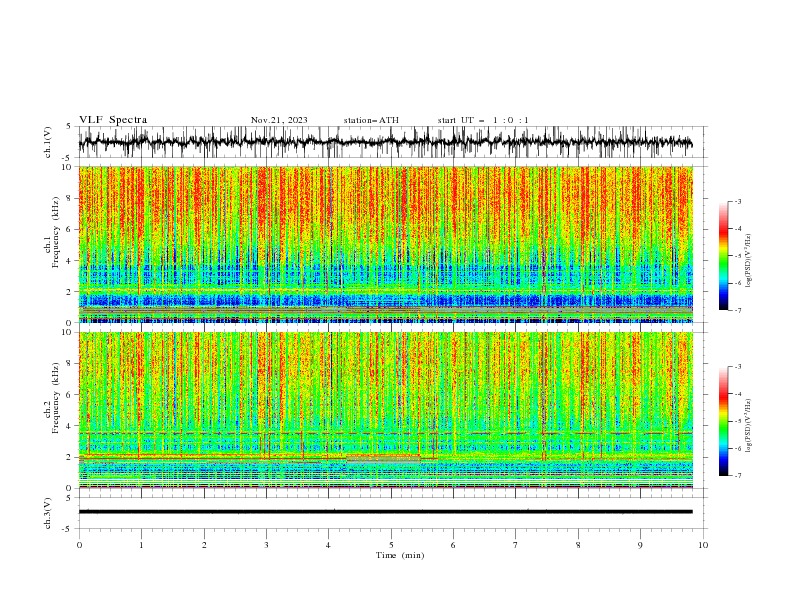Click the "-7" label on ch.2 color bar
Viewport: 792px width, 612px height.
[x=737, y=476]
